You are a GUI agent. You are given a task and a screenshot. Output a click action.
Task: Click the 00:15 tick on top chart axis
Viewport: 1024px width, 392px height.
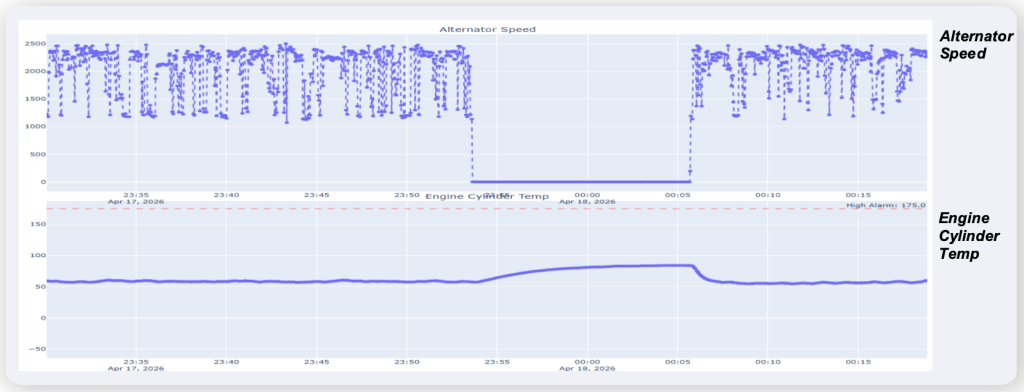pos(858,195)
